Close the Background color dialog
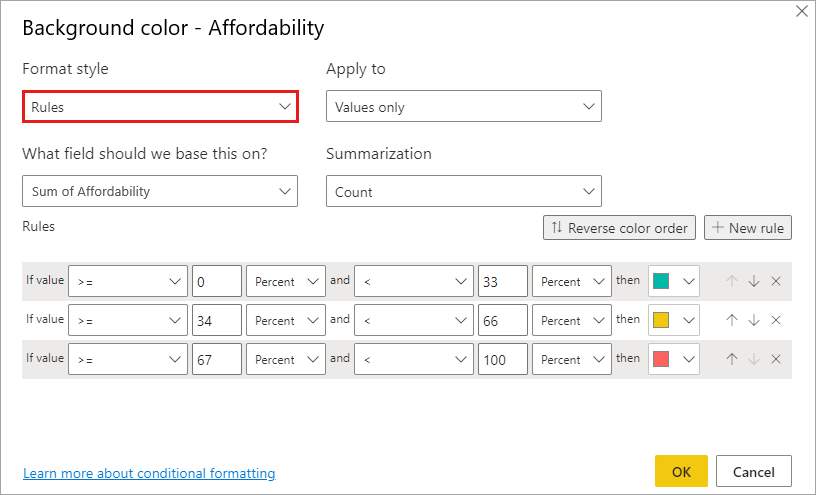The width and height of the screenshot is (816, 495). pyautogui.click(x=801, y=11)
